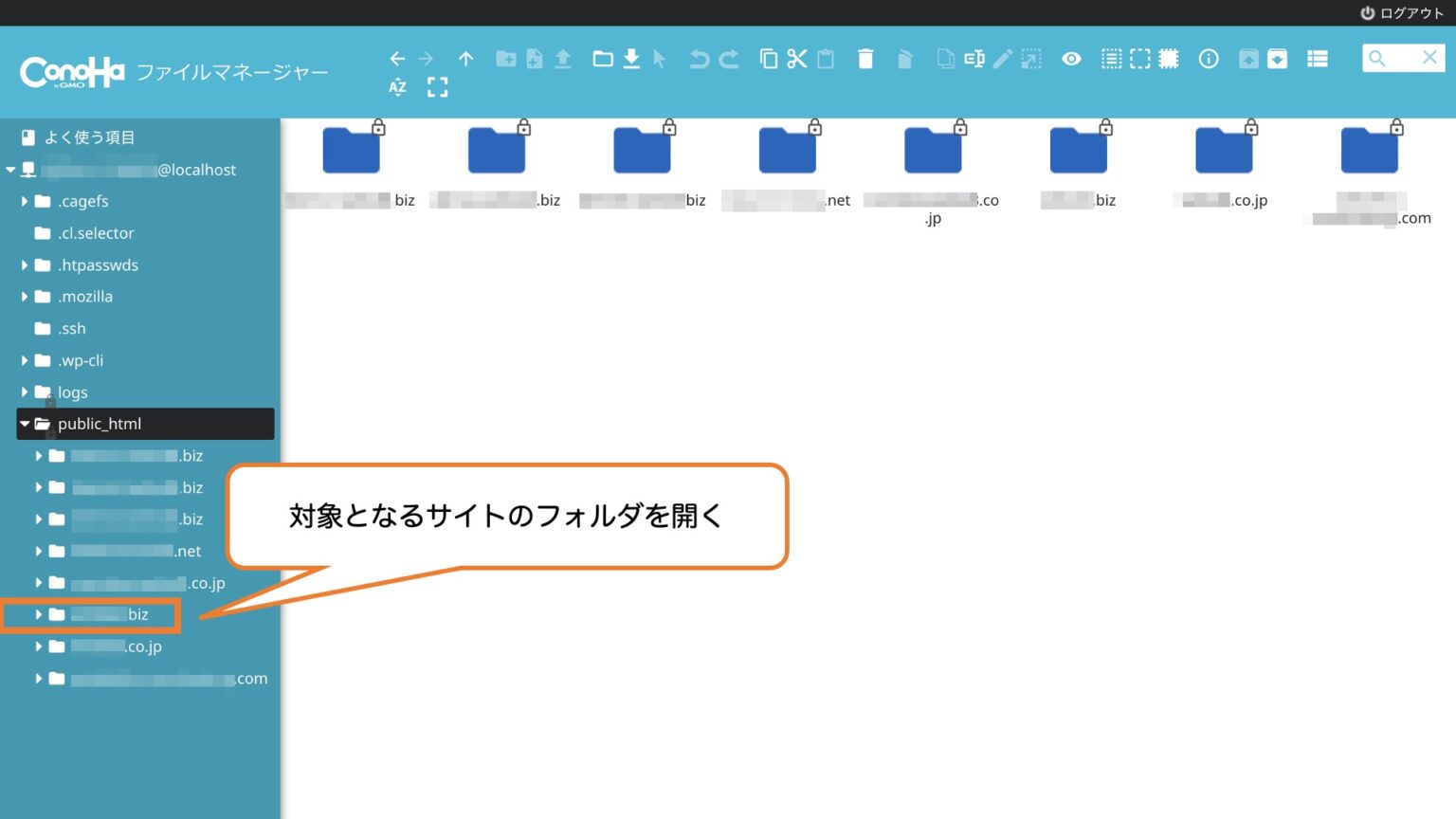Expand the logs folder
The width and height of the screenshot is (1456, 819).
pyautogui.click(x=24, y=391)
